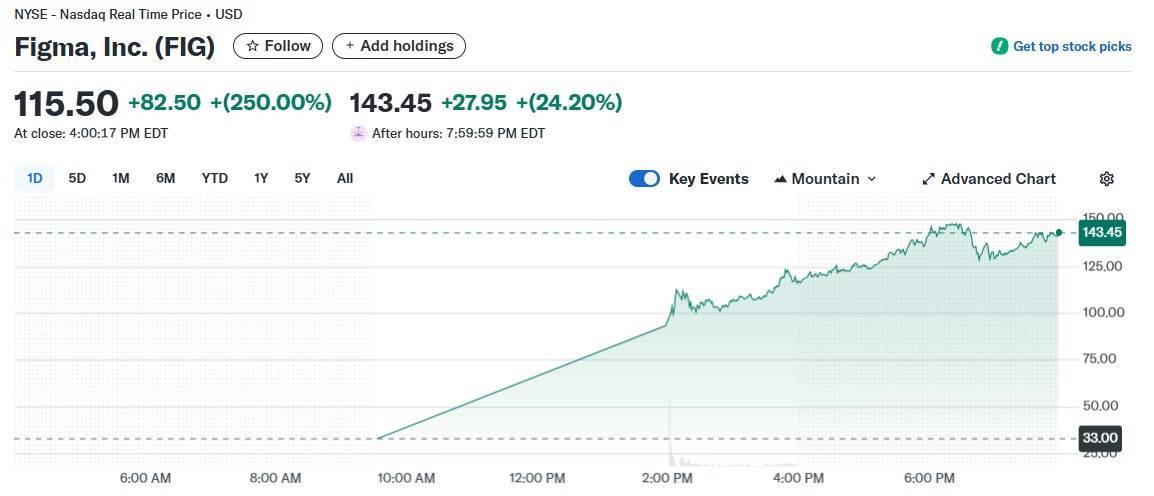1154x496 pixels.
Task: Click the plus icon in Add holdings
Action: click(350, 46)
